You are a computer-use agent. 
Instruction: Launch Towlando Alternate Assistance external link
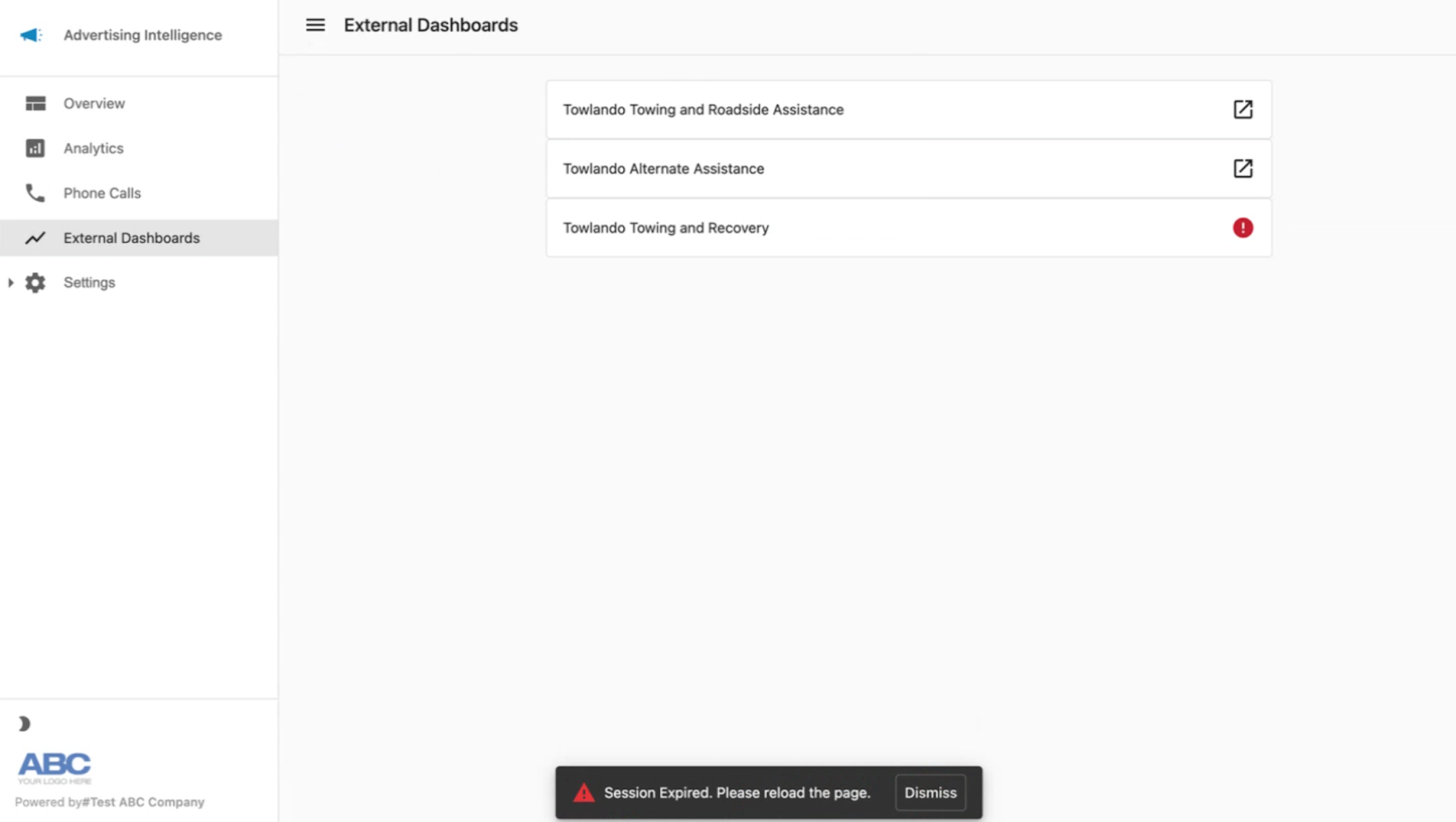(1243, 168)
